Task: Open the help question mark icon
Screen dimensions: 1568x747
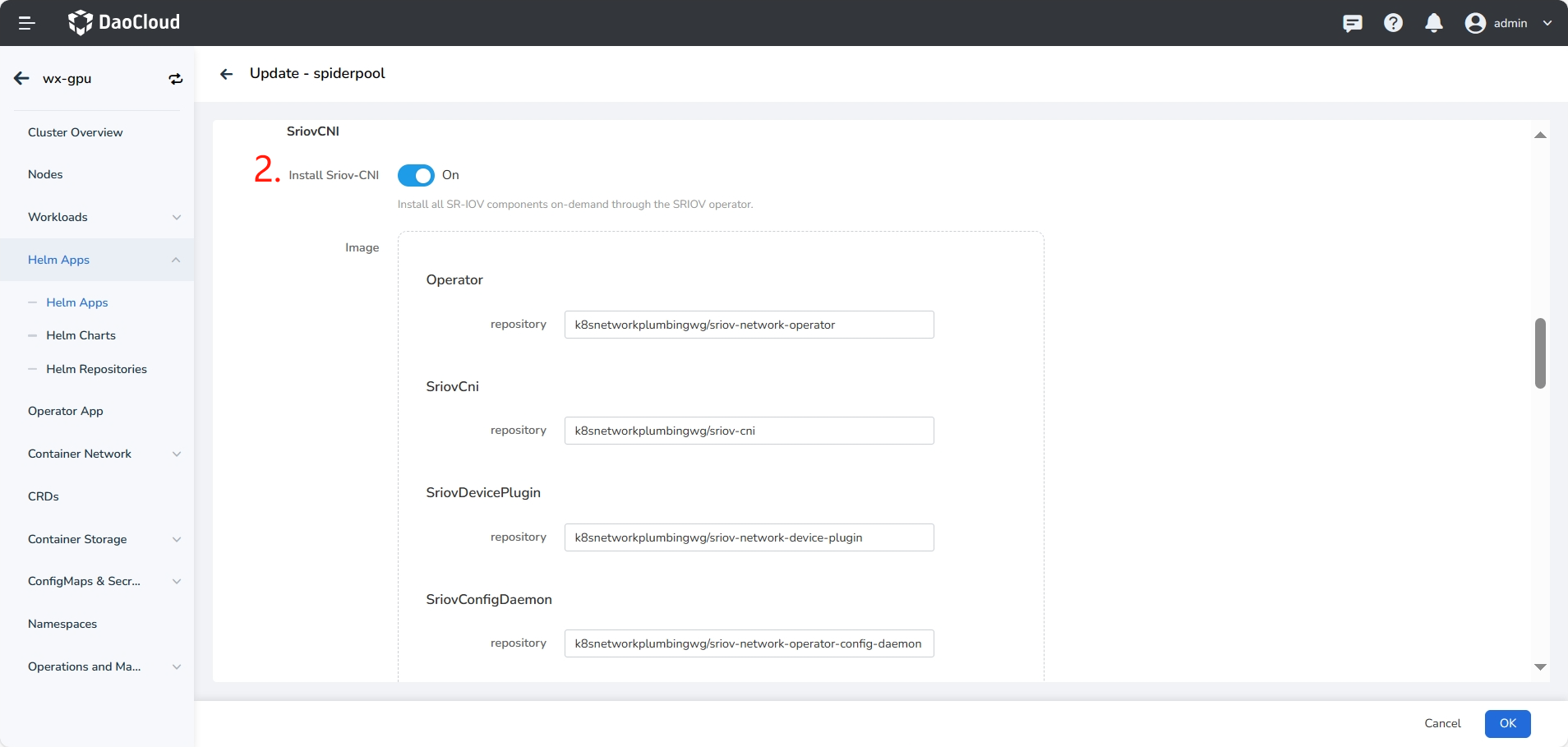Action: (1393, 23)
